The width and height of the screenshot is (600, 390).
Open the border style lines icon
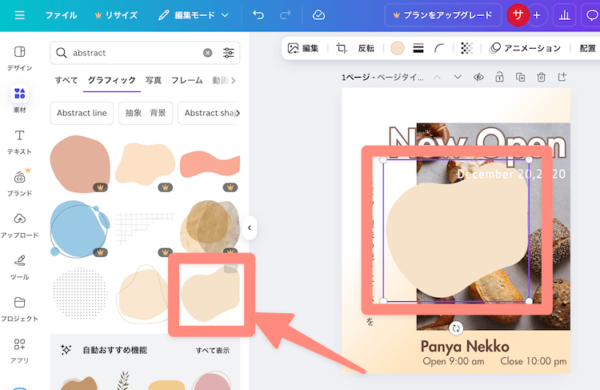418,48
